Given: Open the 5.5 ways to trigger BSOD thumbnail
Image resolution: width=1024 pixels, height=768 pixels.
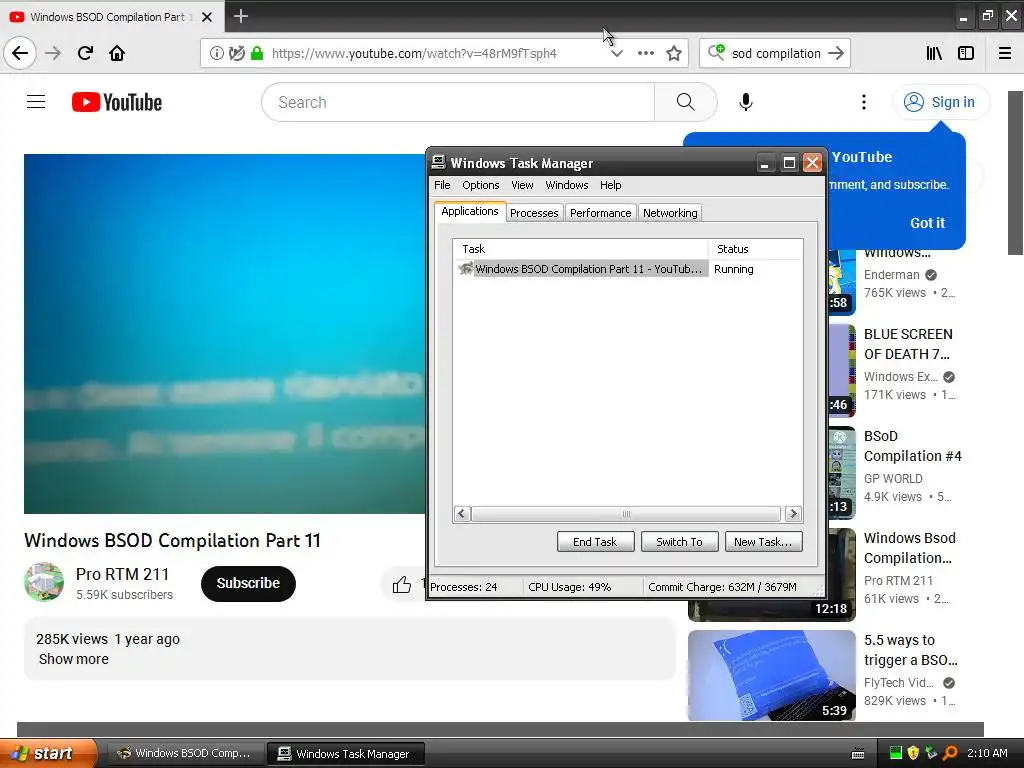Looking at the screenshot, I should pyautogui.click(x=771, y=675).
